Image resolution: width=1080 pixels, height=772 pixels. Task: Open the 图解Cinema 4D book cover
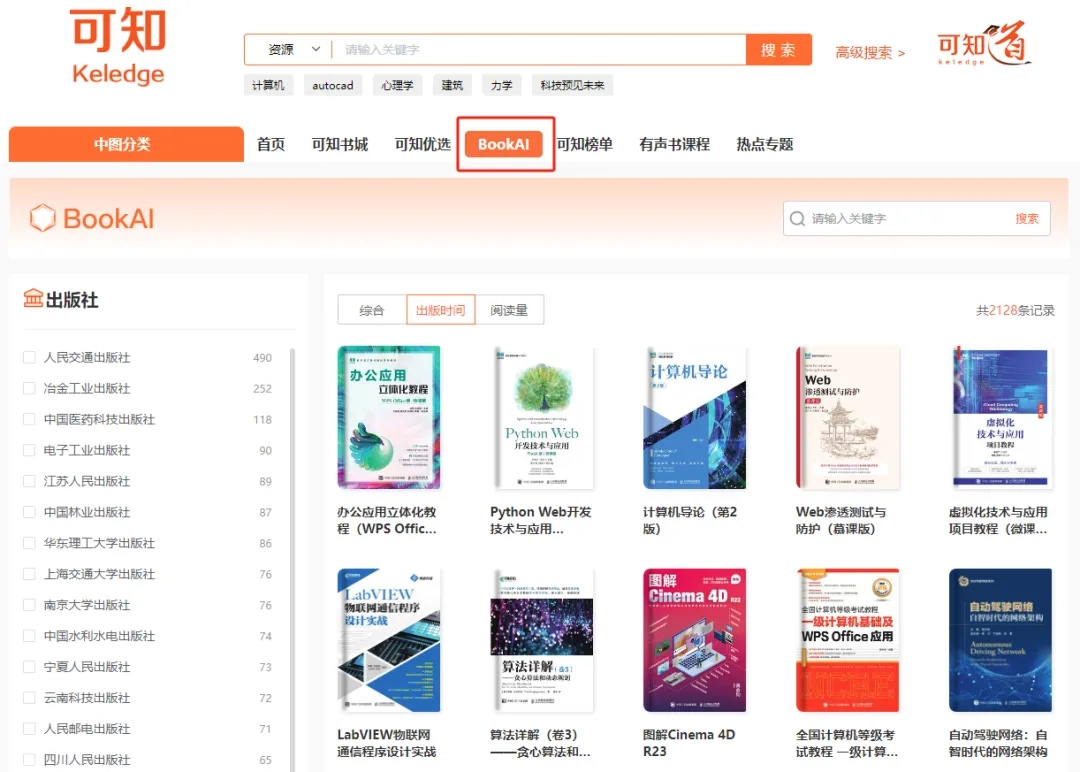point(694,640)
